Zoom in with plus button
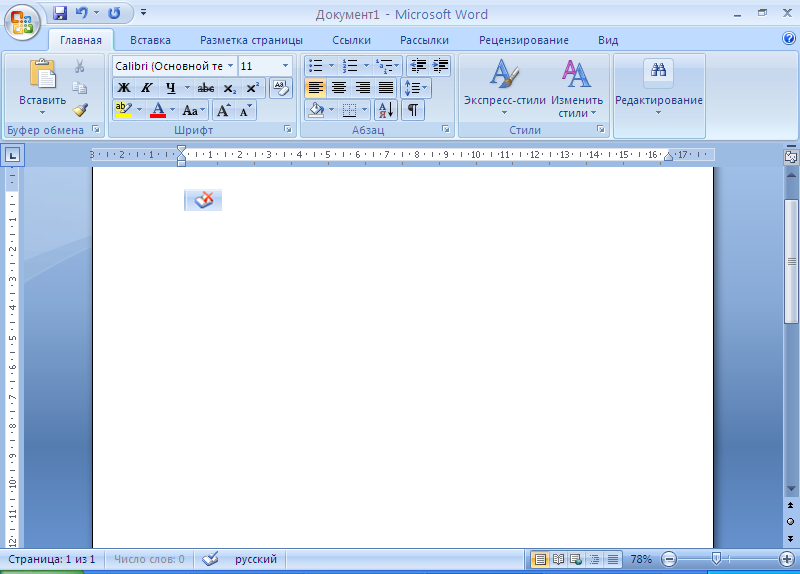Viewport: 800px width, 574px height. coord(787,559)
